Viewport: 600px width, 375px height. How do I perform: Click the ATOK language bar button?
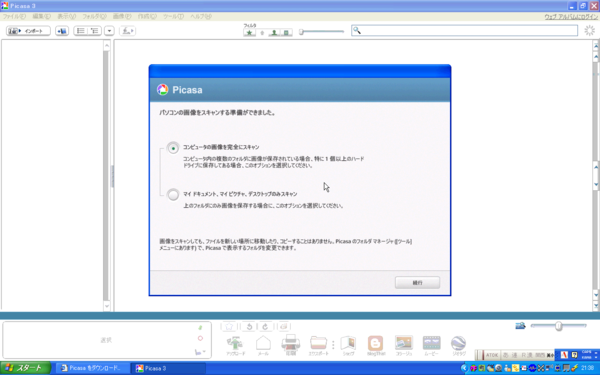(492, 355)
